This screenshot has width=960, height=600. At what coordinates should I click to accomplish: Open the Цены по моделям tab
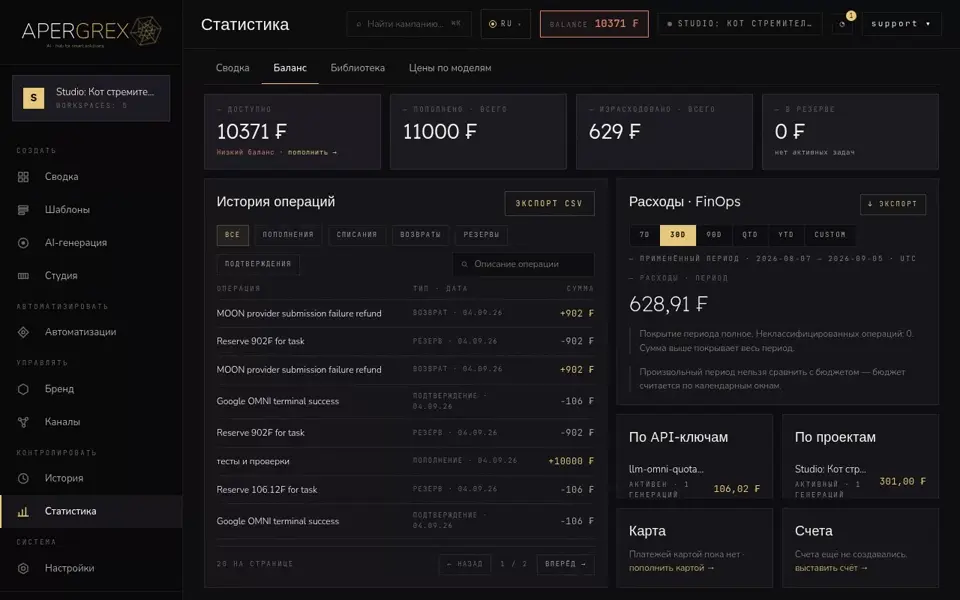click(450, 68)
